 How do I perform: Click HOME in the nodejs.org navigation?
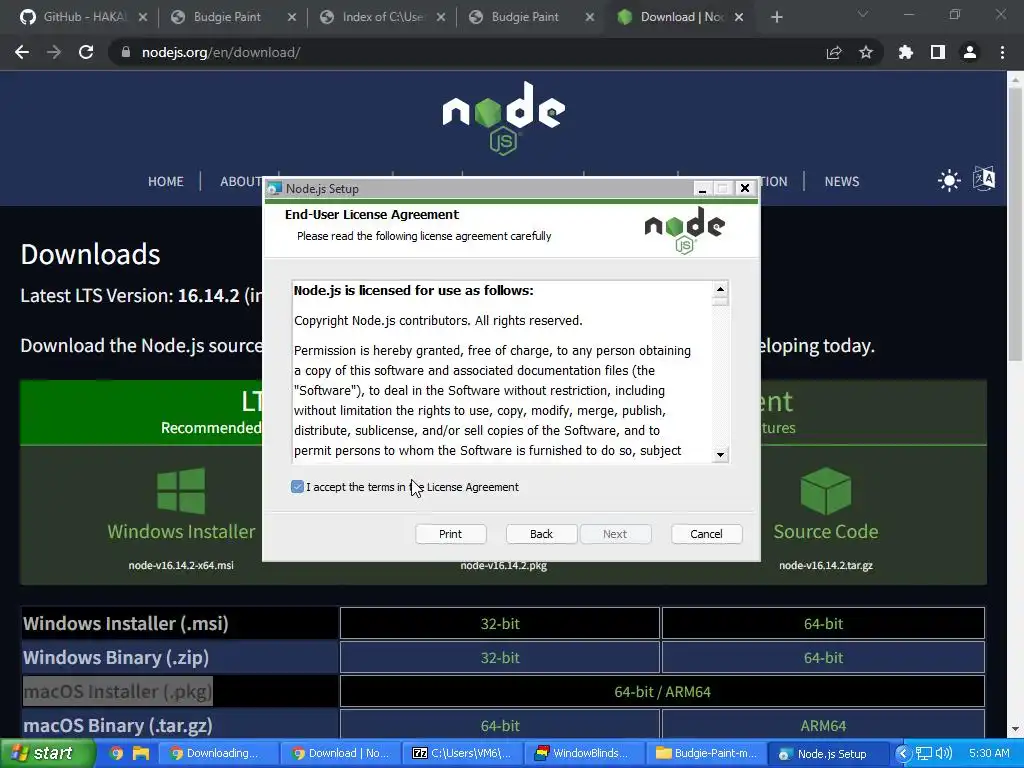click(165, 182)
